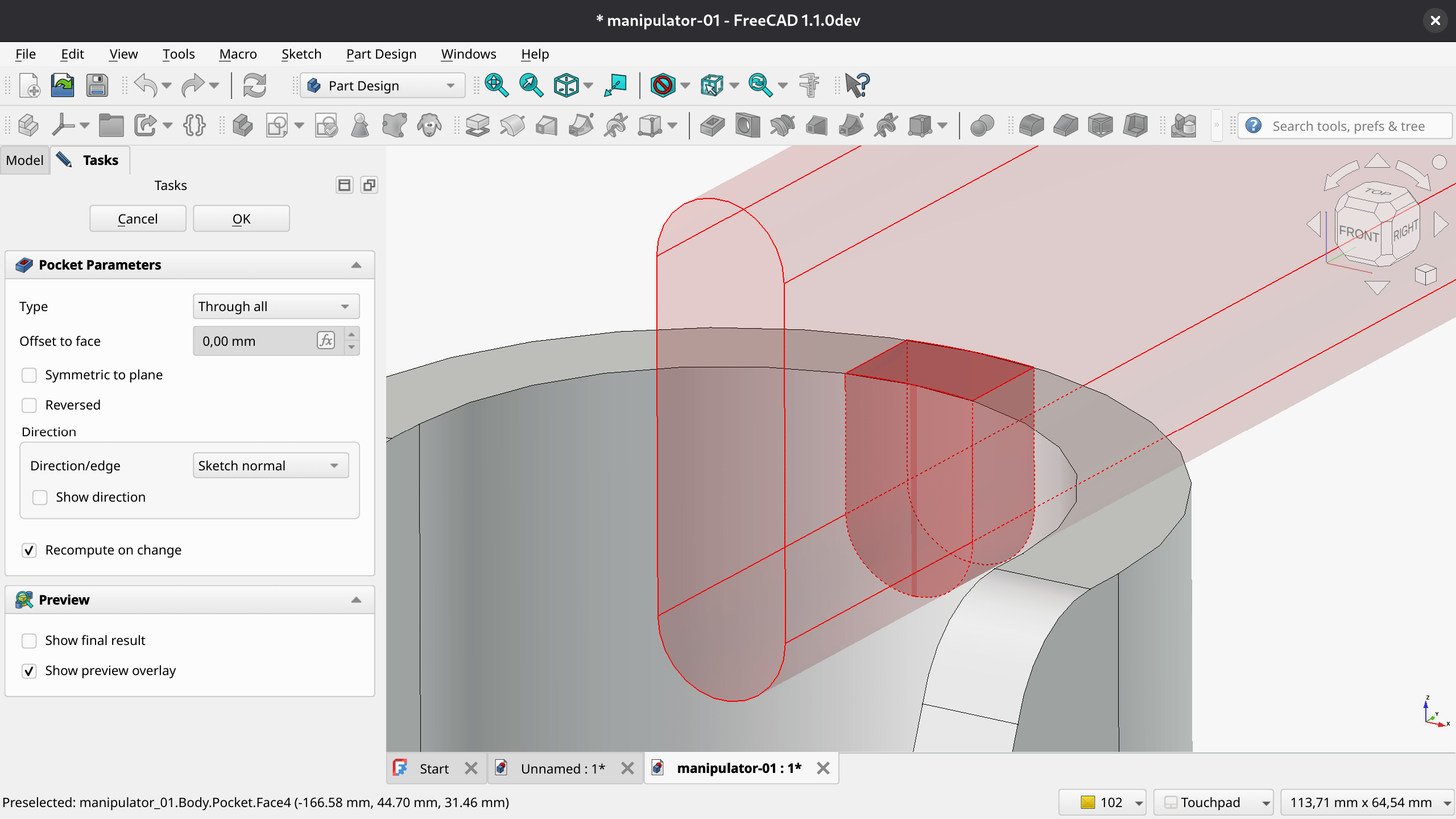Select the Pocket tool icon
Viewport: 1456px width, 819px height.
[x=712, y=126]
